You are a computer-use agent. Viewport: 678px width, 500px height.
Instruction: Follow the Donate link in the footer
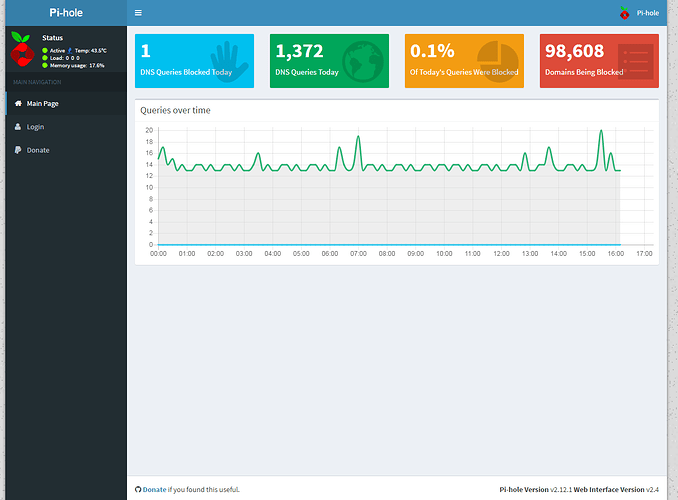[x=154, y=490]
